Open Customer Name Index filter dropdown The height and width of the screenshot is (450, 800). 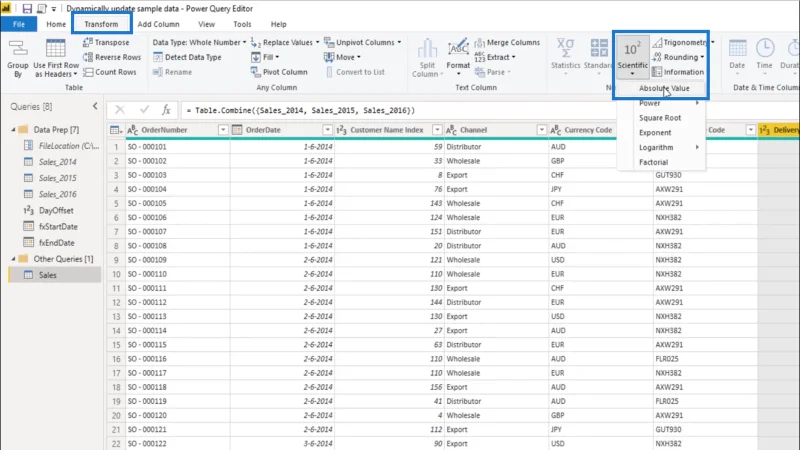437,130
